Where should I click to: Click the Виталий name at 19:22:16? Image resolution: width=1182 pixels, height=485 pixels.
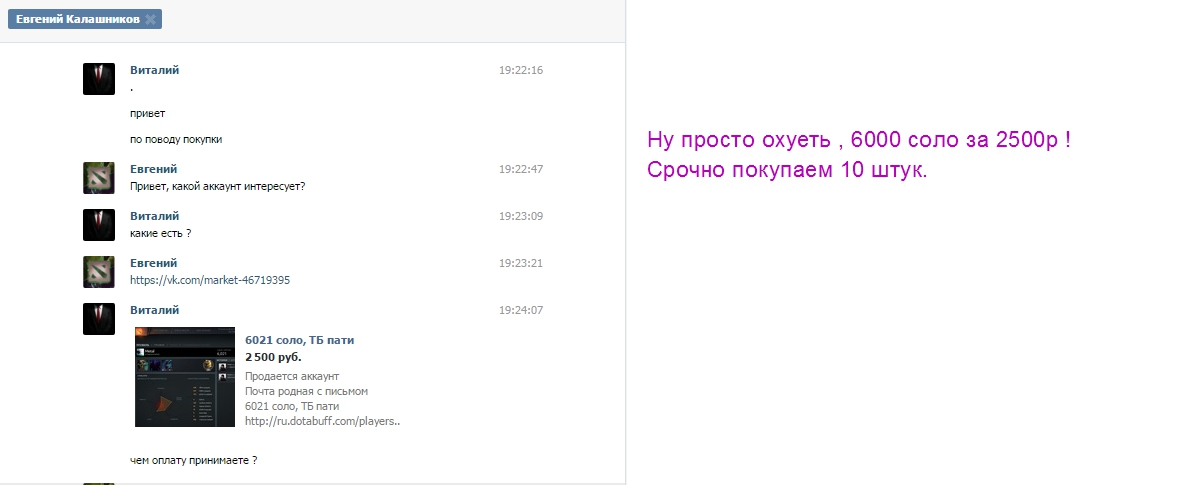point(155,70)
